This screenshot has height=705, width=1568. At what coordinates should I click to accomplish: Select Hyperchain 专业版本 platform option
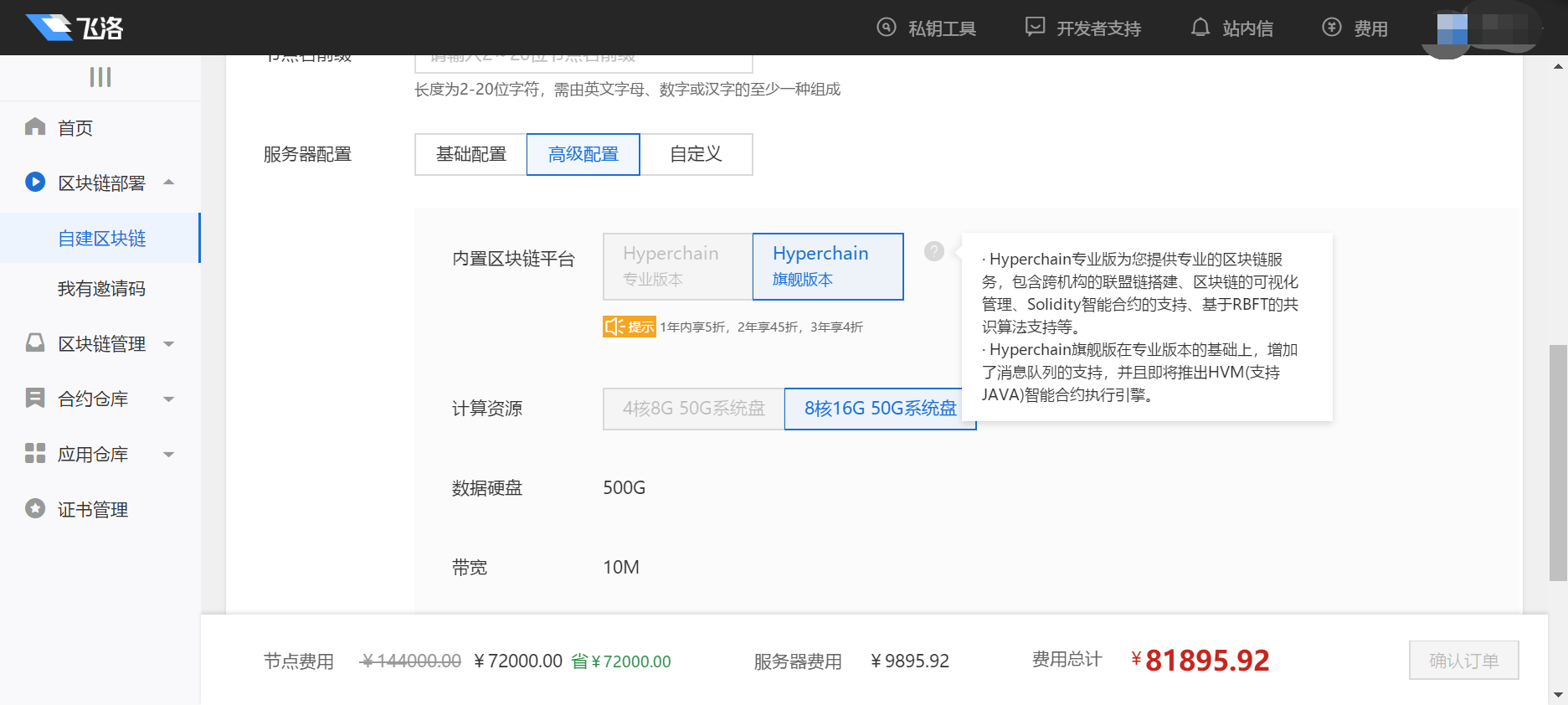[x=678, y=266]
